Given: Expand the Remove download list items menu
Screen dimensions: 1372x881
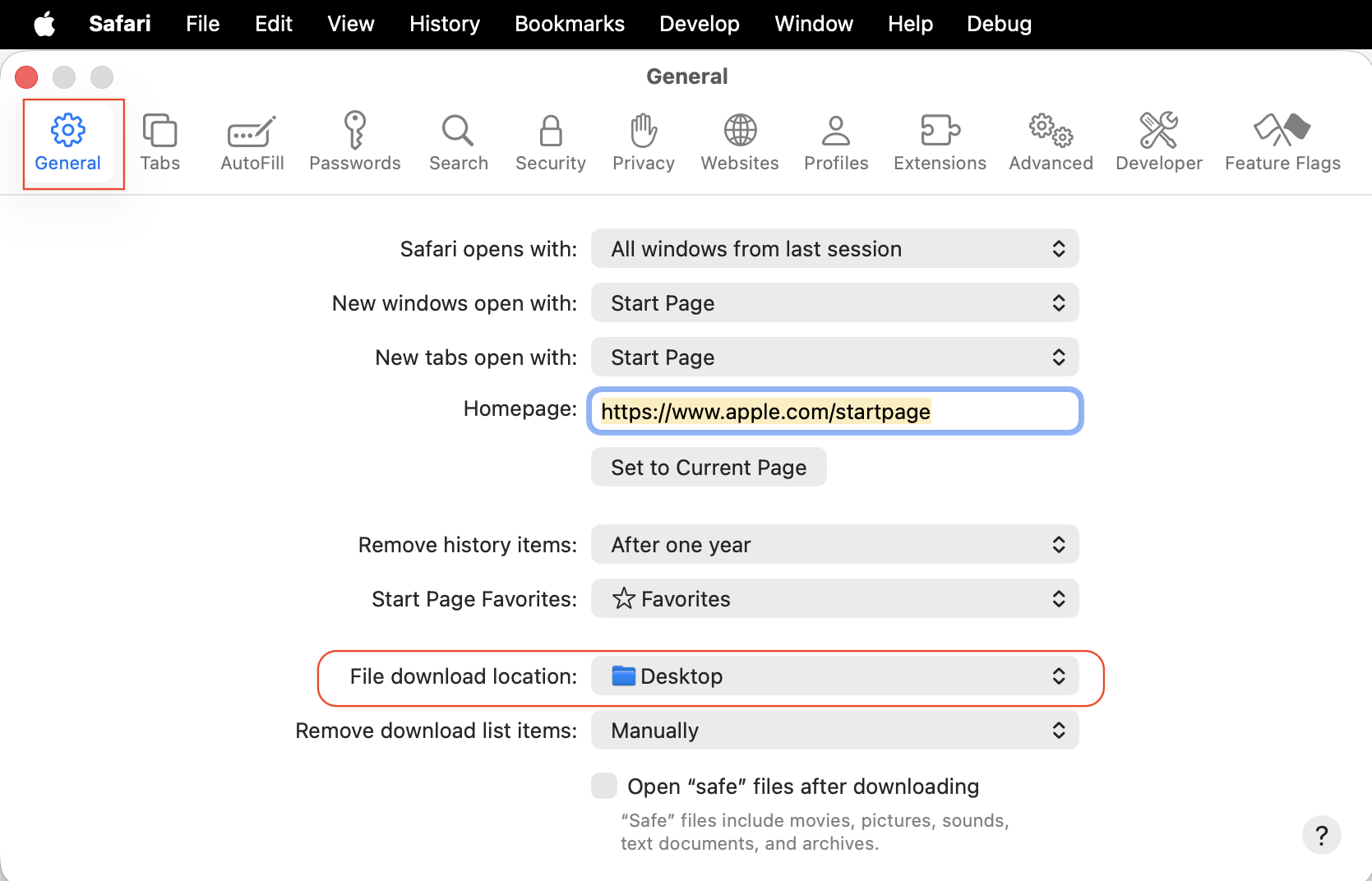Looking at the screenshot, I should click(834, 731).
